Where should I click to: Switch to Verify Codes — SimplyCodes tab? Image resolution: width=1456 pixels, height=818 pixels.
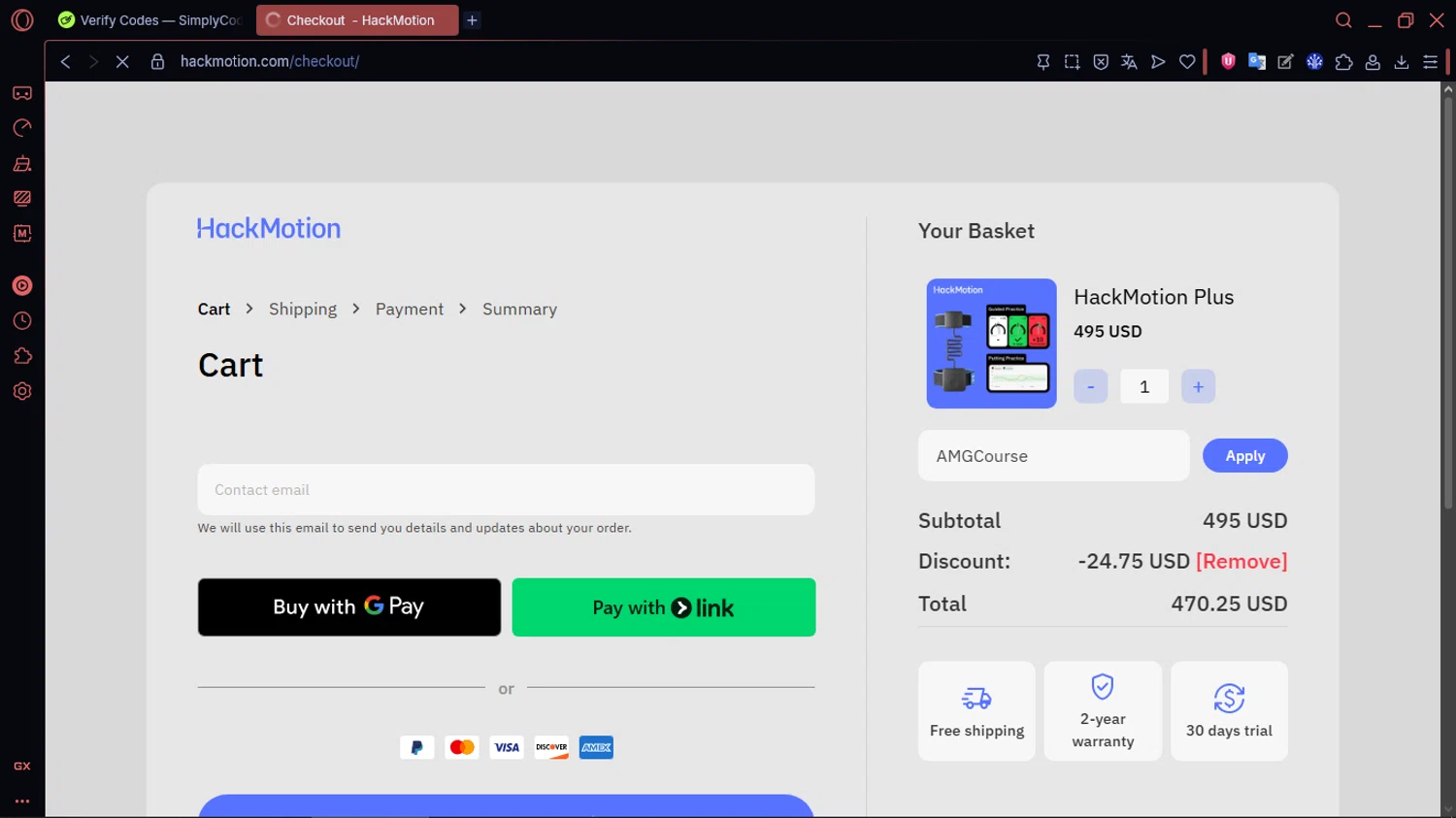(x=150, y=20)
